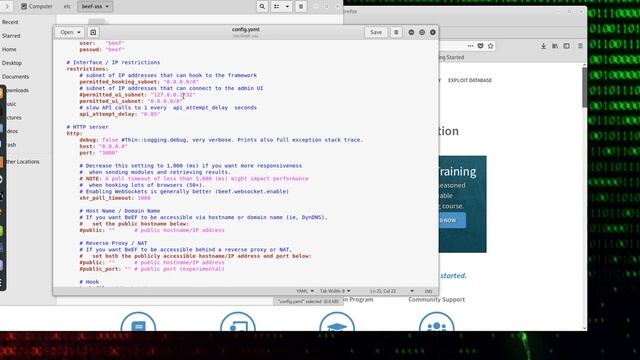This screenshot has height=360, width=640.
Task: Select Other Locations in the Files sidebar
Action: tap(22, 162)
